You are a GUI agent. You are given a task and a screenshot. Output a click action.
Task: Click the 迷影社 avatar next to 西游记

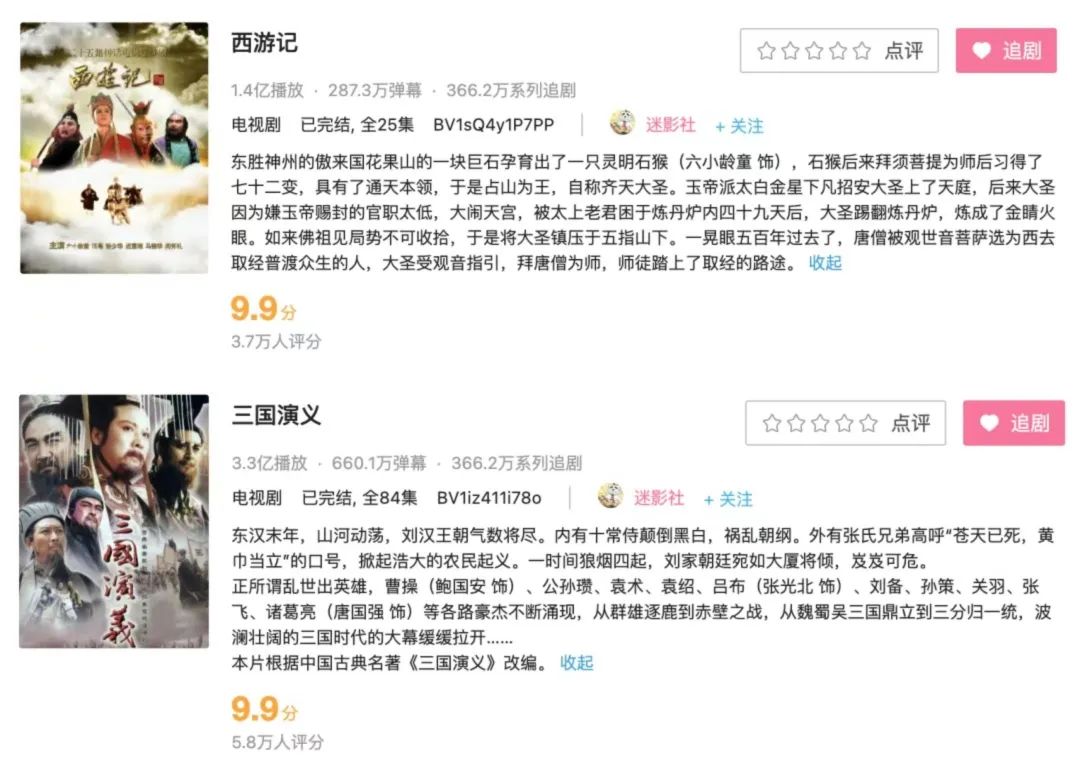click(x=622, y=123)
